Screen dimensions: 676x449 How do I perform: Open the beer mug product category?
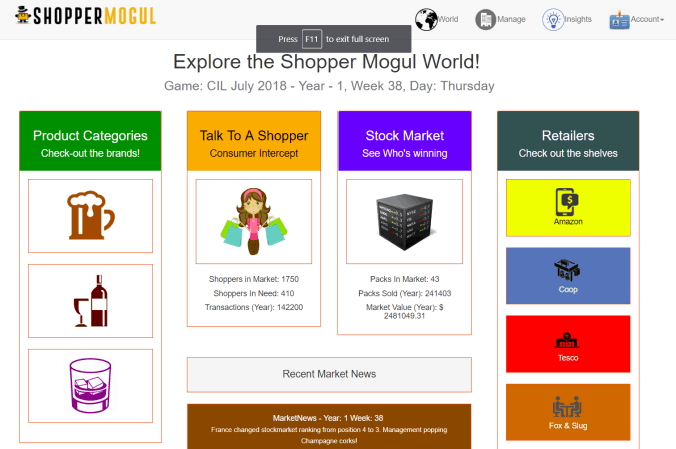pos(91,216)
